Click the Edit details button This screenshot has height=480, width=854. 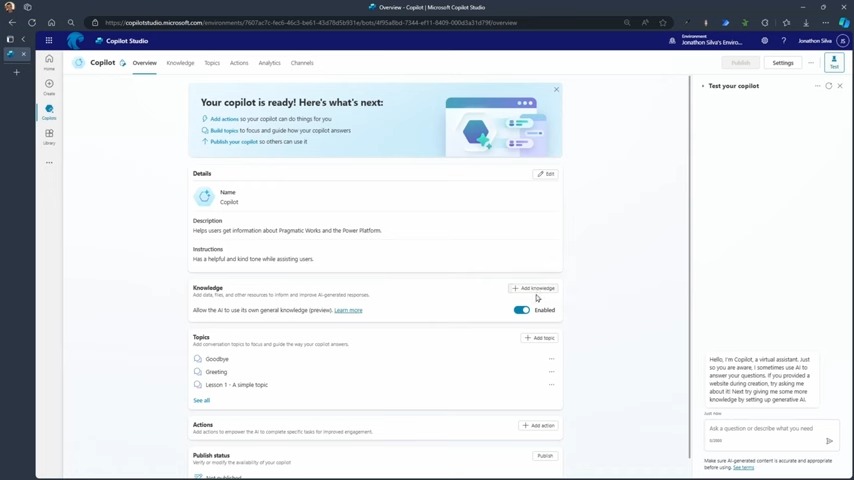point(545,174)
